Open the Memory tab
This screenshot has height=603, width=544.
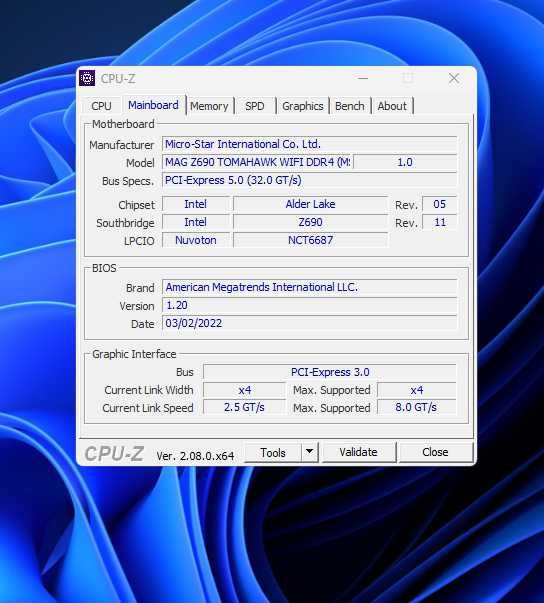[209, 106]
